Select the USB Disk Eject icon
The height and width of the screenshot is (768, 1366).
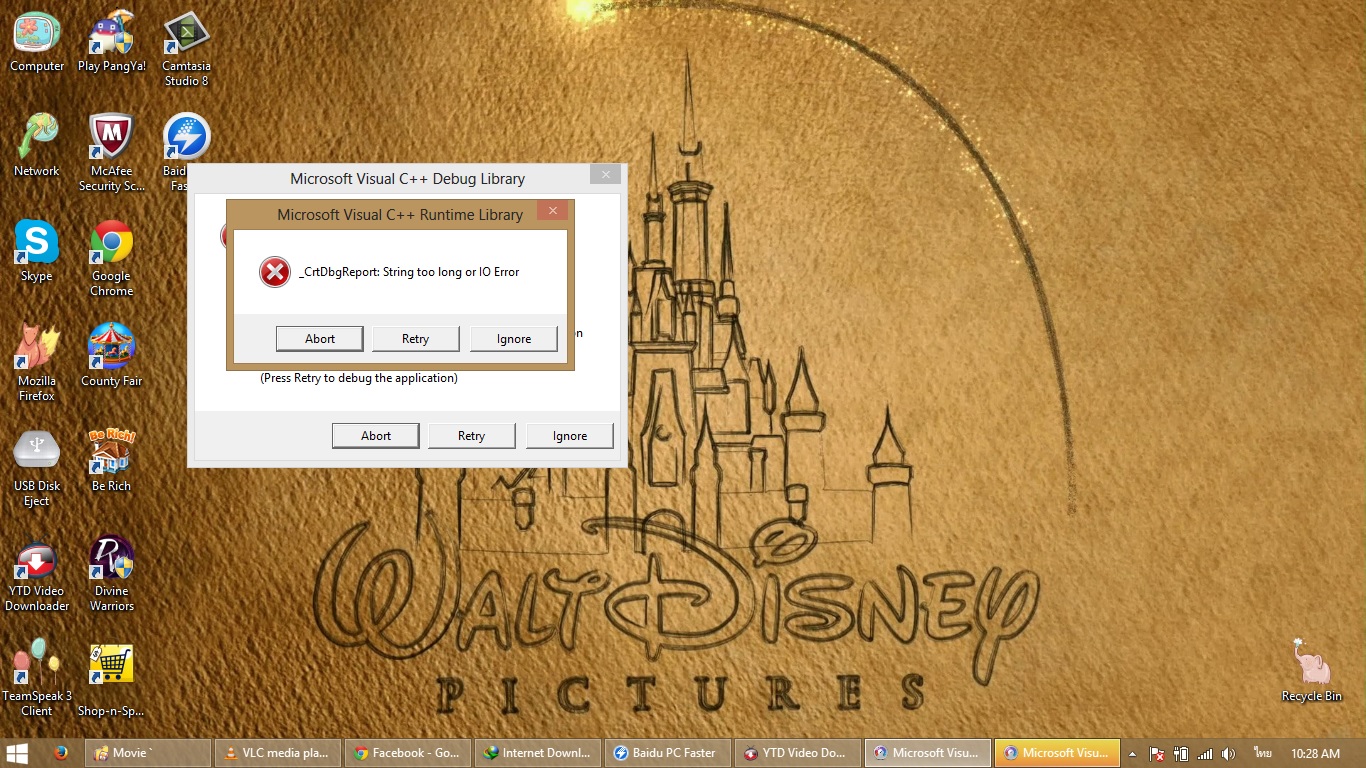(x=37, y=468)
